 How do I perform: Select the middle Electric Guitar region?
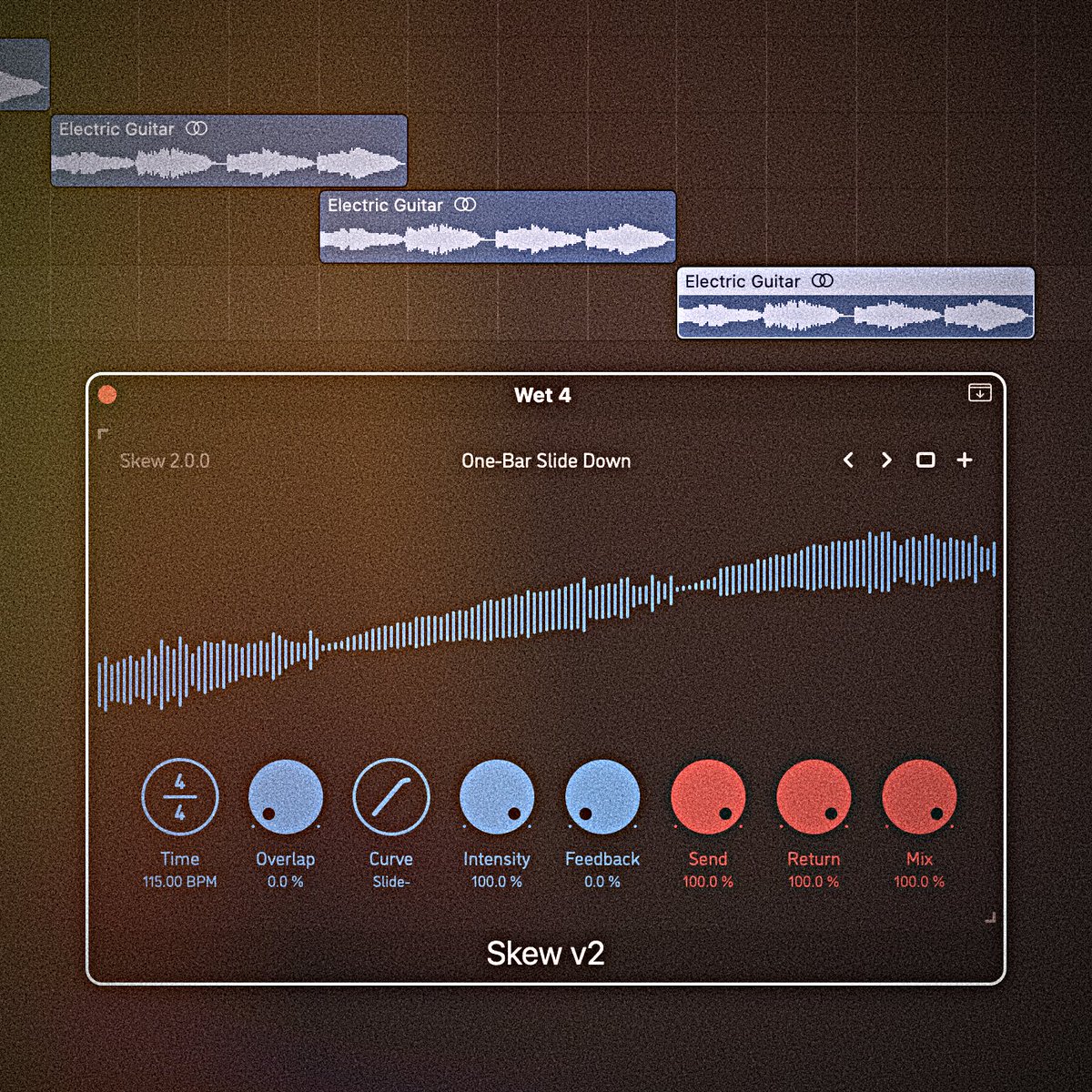tap(498, 227)
